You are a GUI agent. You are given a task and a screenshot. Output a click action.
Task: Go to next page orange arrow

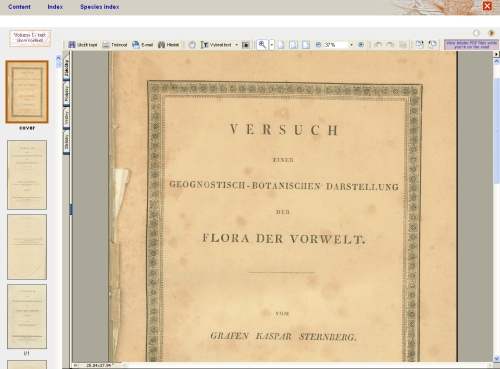[491, 33]
